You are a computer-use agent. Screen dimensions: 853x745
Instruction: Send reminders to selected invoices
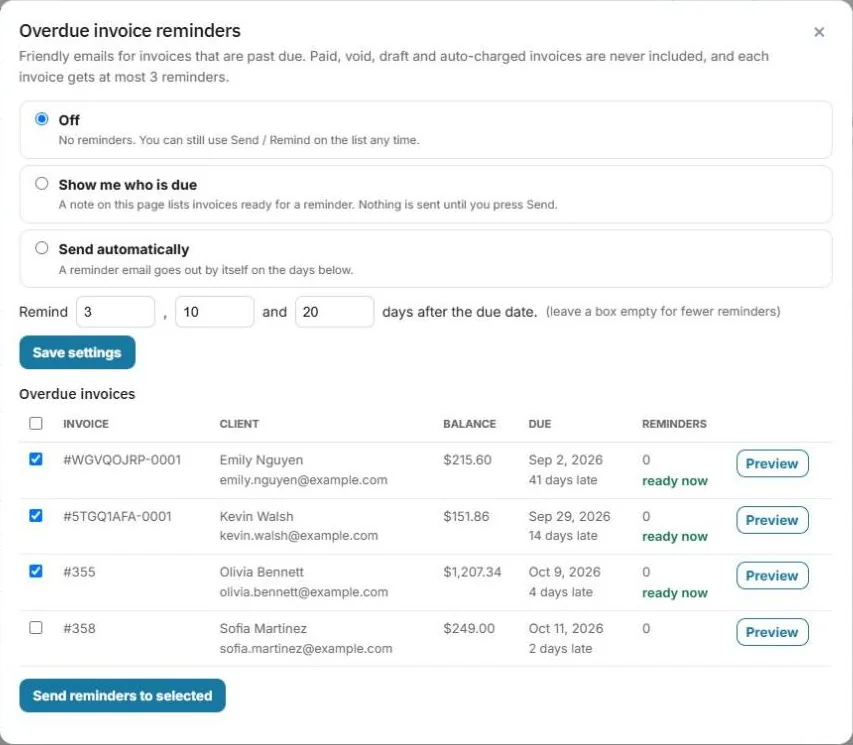(x=122, y=695)
